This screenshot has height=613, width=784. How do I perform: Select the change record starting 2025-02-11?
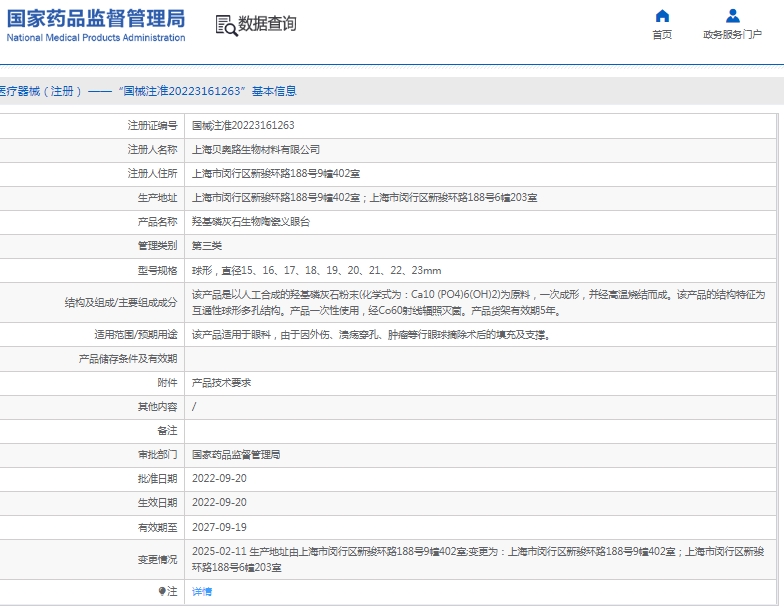478,560
